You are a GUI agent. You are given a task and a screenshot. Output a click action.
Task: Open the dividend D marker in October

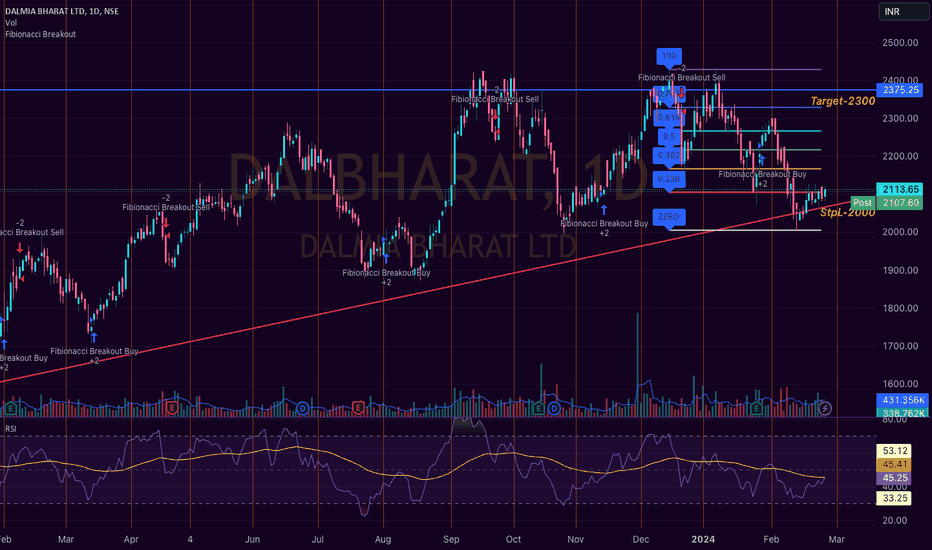click(554, 408)
